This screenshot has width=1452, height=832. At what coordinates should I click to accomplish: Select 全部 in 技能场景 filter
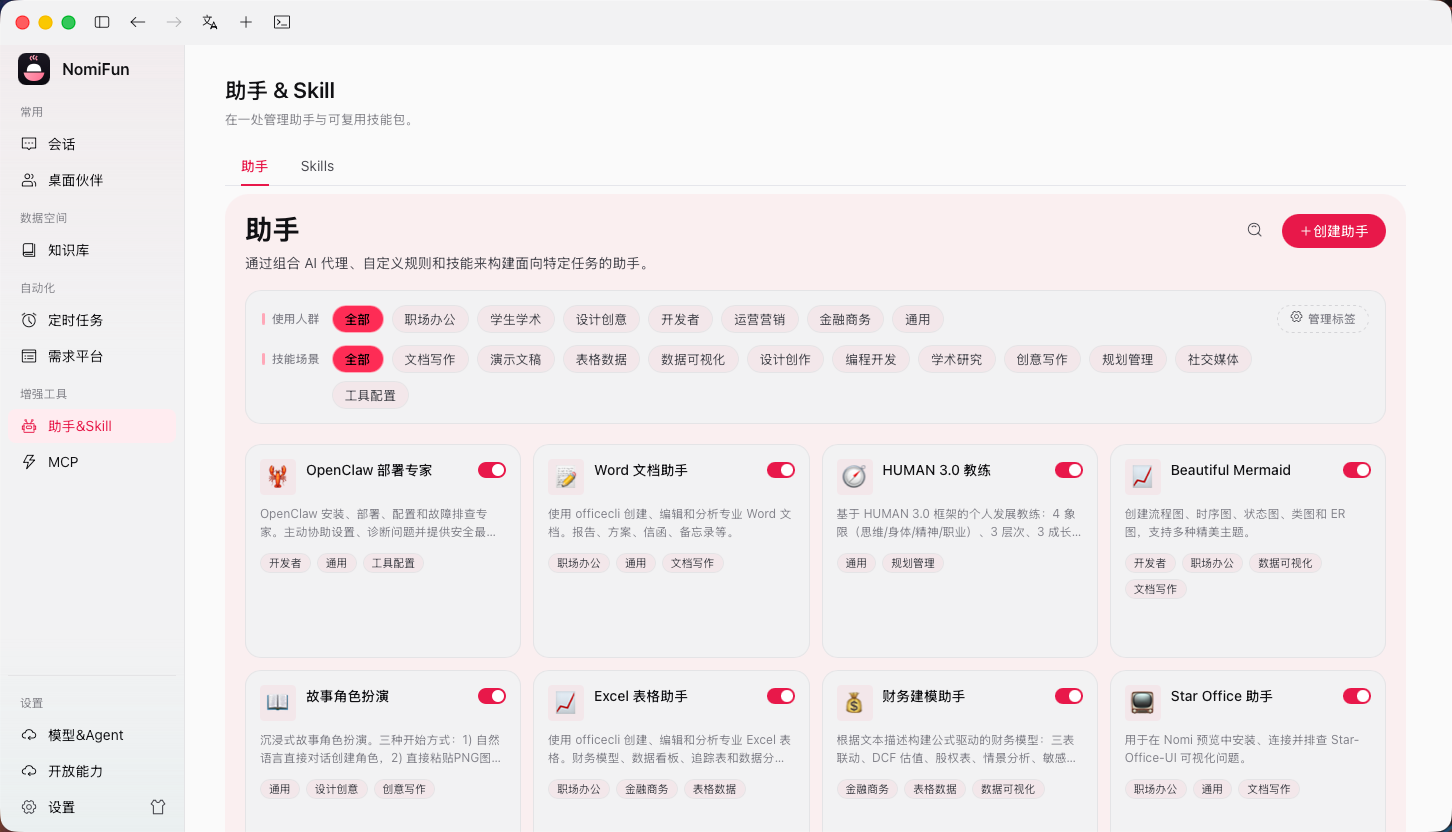click(357, 359)
